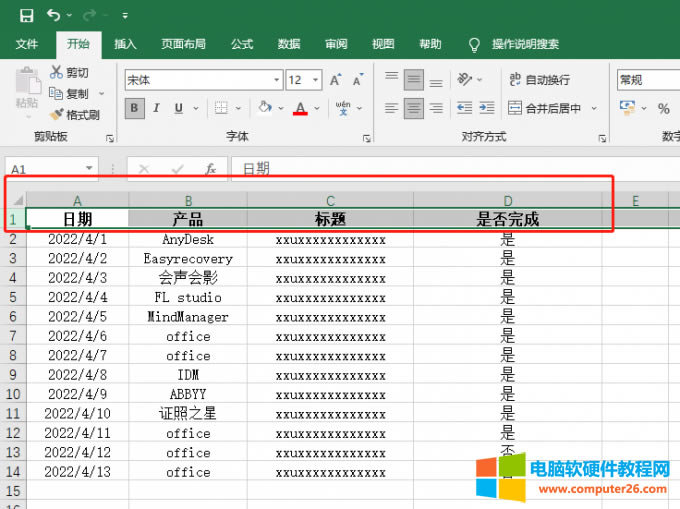Click the Save icon in title bar
The height and width of the screenshot is (509, 680).
(26, 15)
